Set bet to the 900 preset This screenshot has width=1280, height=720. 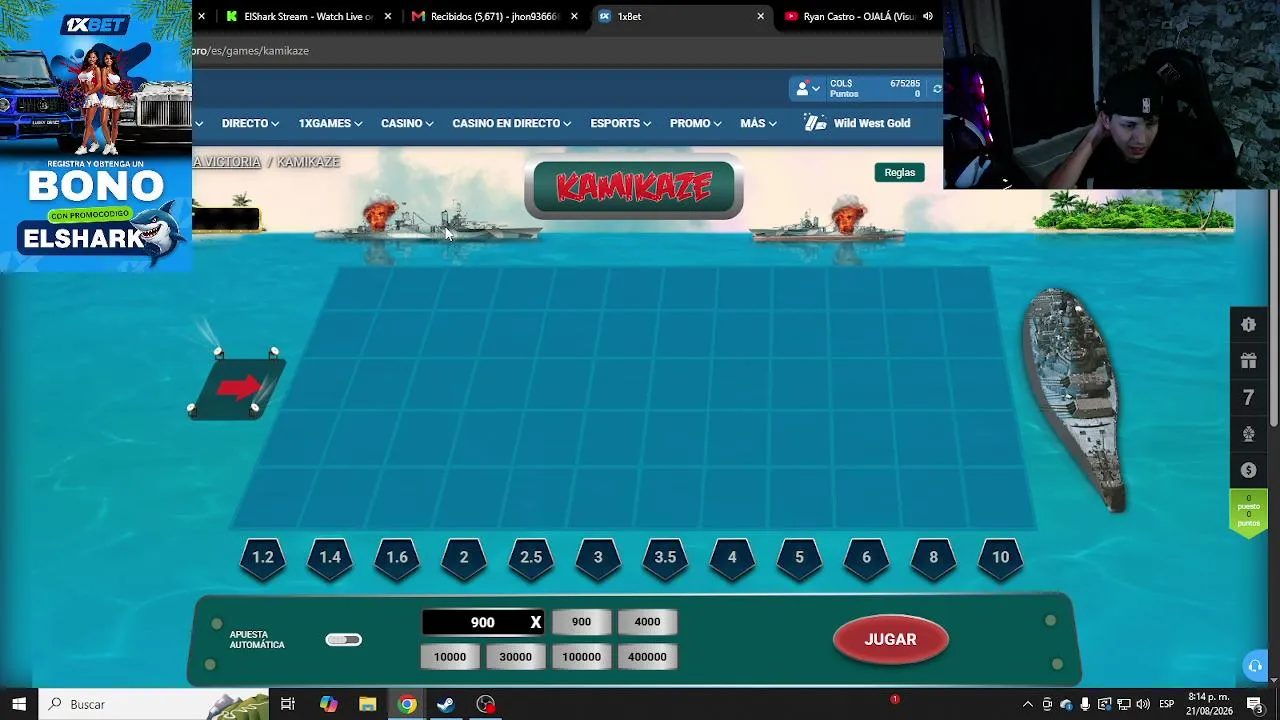pyautogui.click(x=581, y=622)
